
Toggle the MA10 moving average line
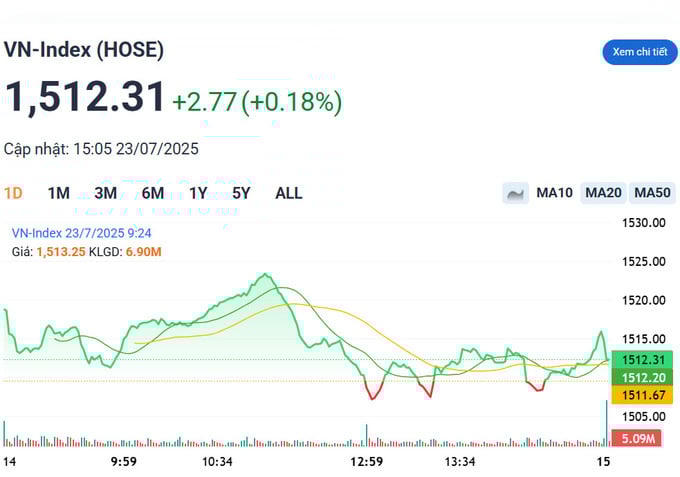[554, 193]
